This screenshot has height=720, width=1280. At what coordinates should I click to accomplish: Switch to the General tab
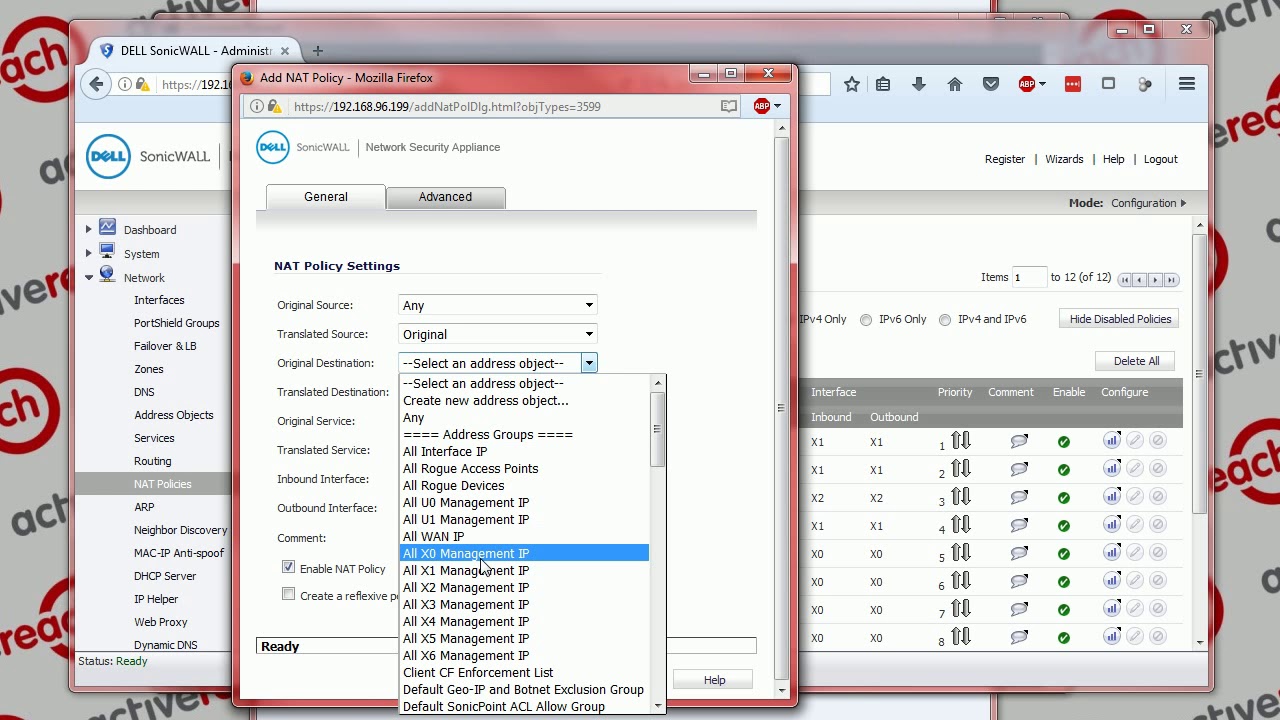[x=326, y=197]
